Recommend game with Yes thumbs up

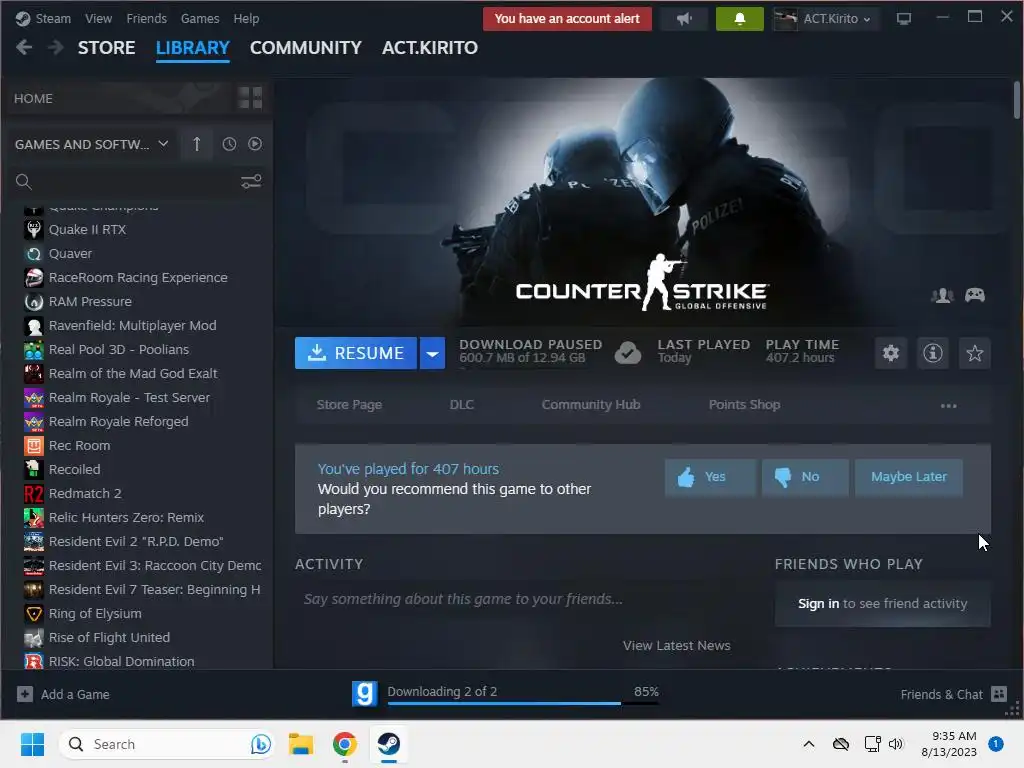(x=710, y=477)
